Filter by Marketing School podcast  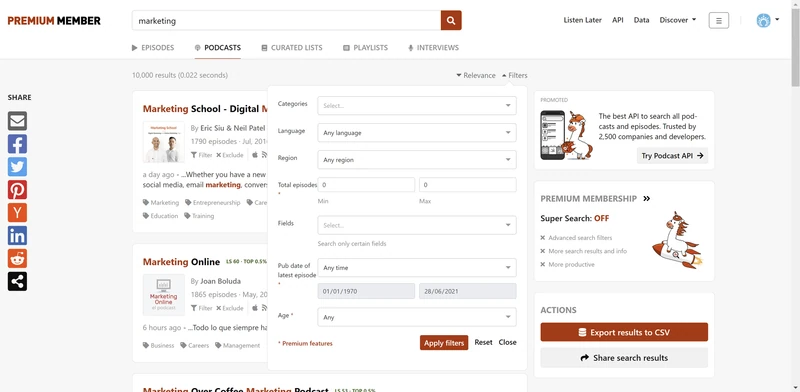point(202,155)
